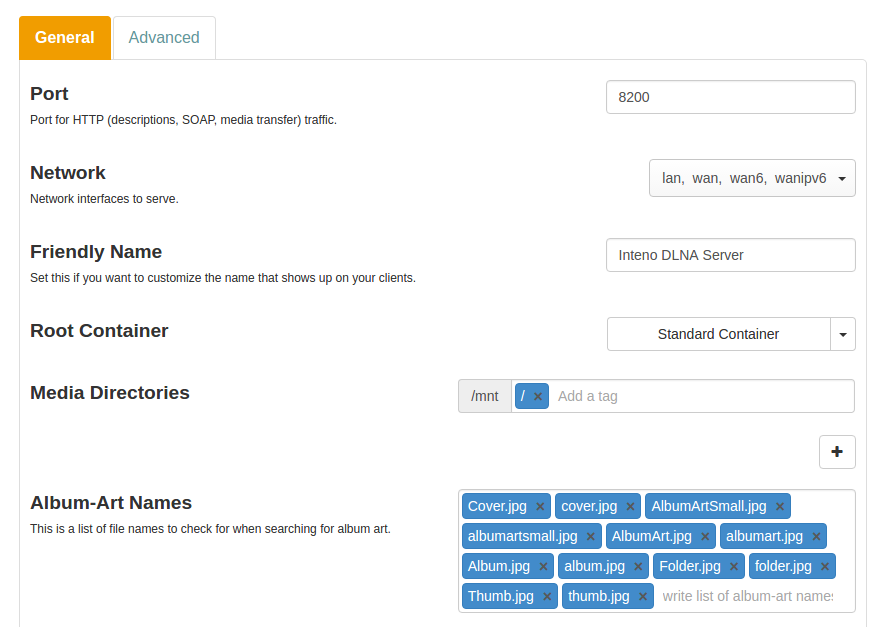Open the Network interfaces dropdown
Screen dimensions: 888x627
(x=752, y=178)
